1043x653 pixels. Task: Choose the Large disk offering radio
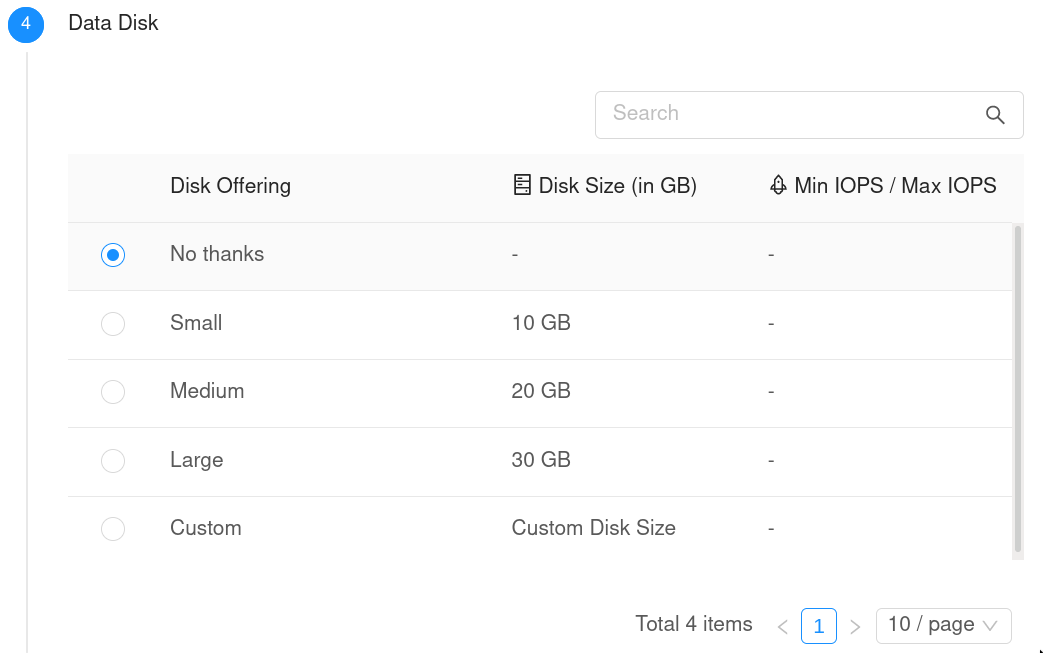(x=113, y=461)
